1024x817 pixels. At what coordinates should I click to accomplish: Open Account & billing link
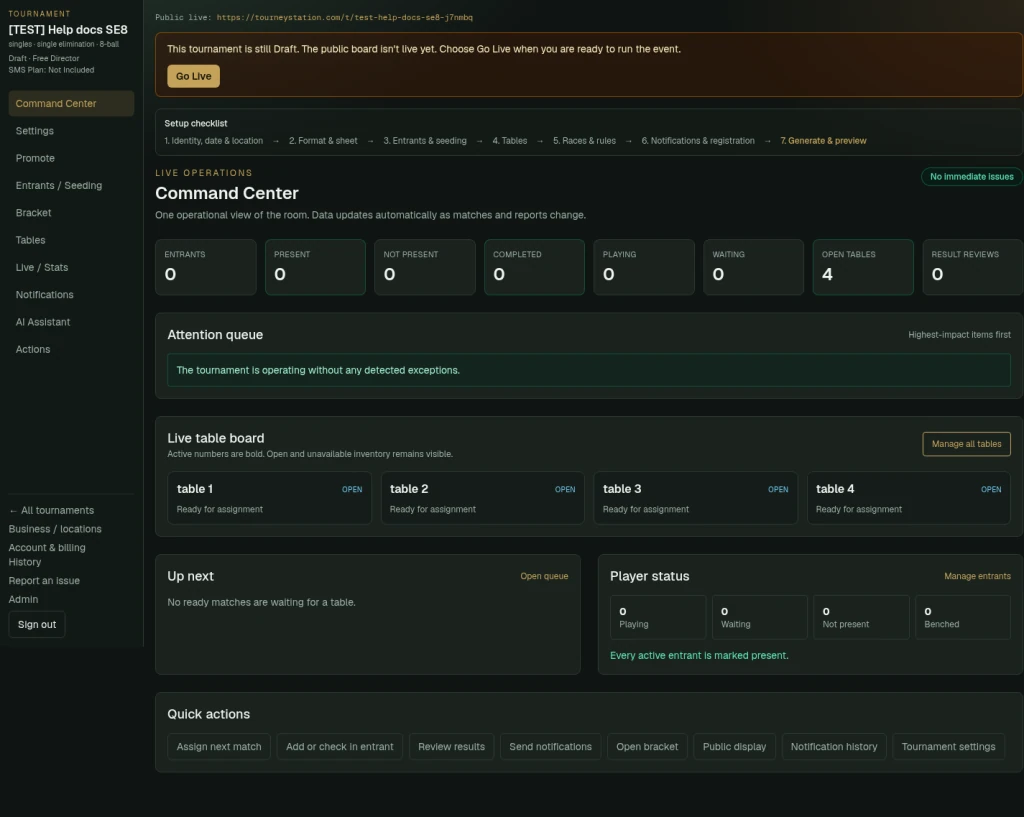pyautogui.click(x=47, y=547)
